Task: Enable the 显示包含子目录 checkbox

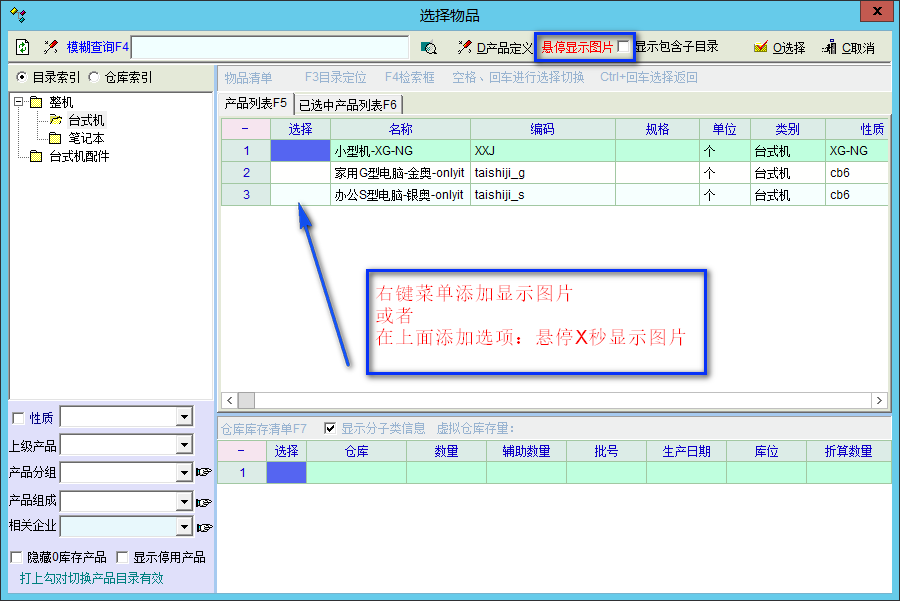Action: 624,47
